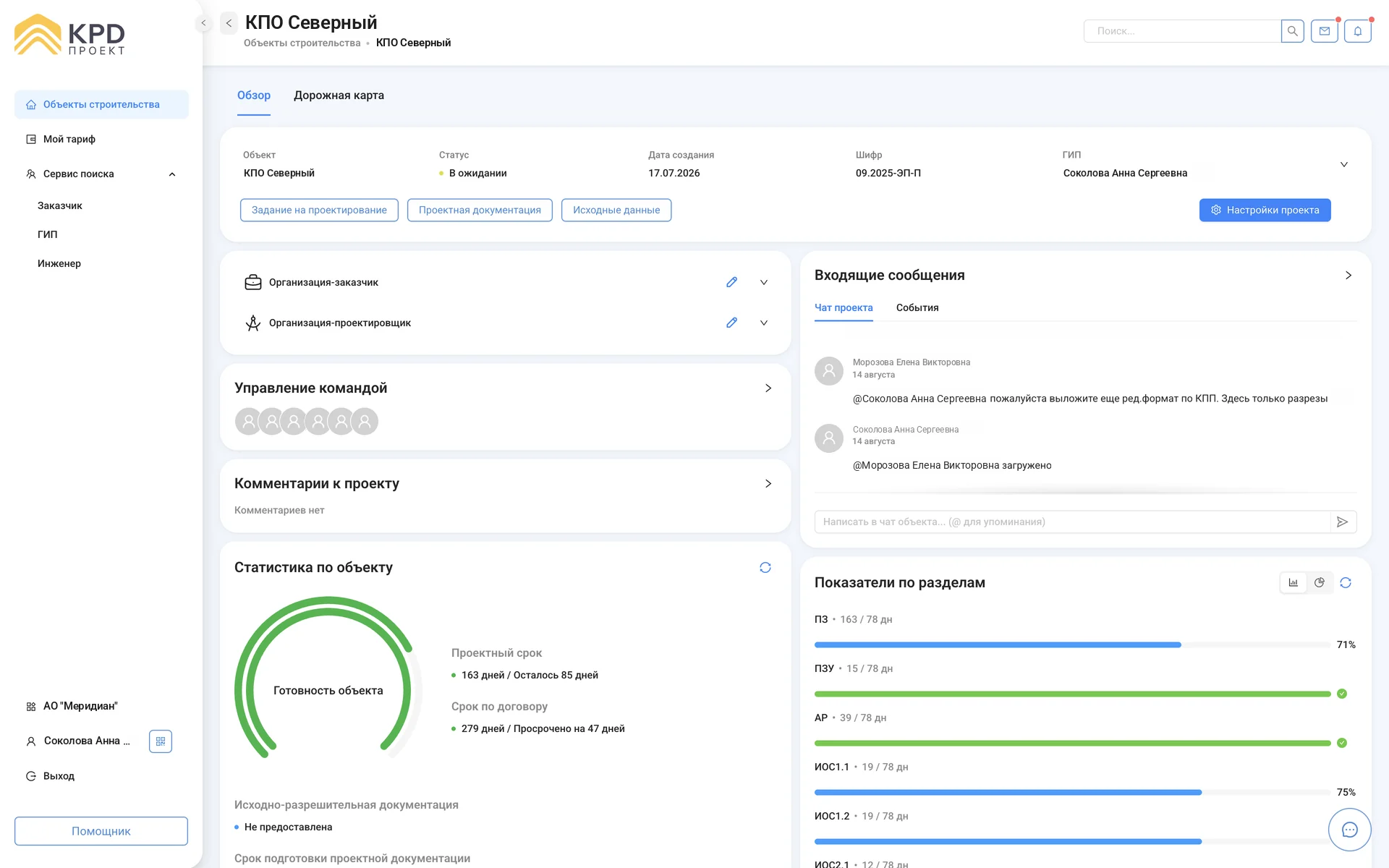The width and height of the screenshot is (1389, 868).
Task: Open the mail messages icon
Action: pos(1325,31)
